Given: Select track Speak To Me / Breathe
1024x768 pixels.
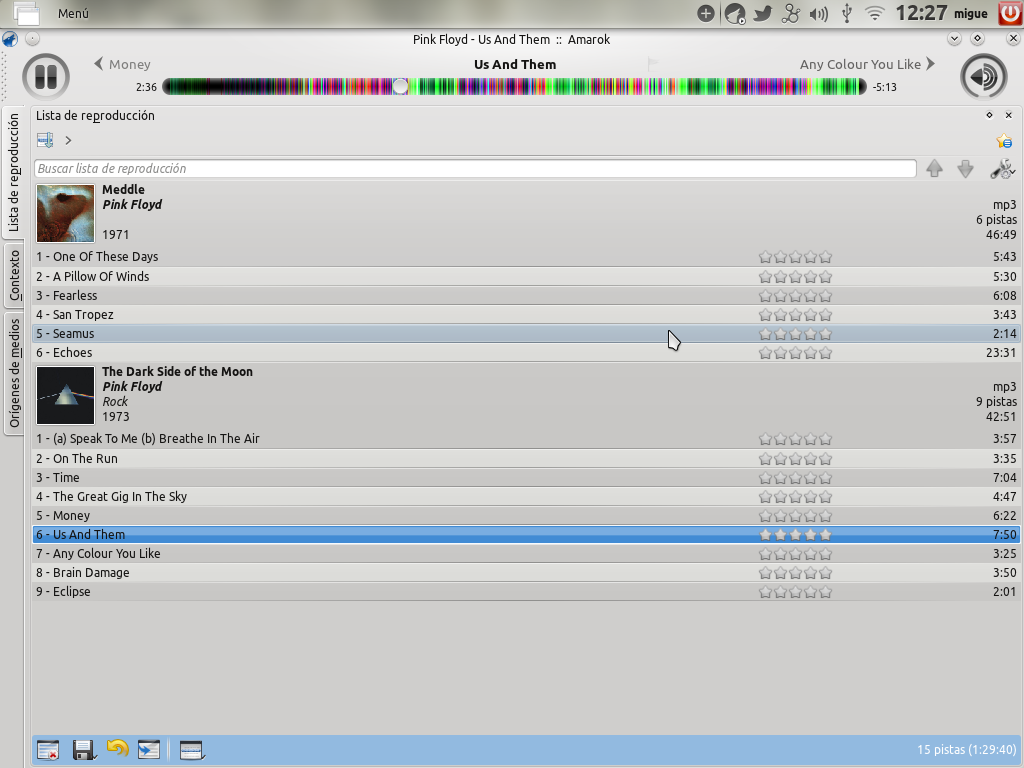Looking at the screenshot, I should click(526, 439).
